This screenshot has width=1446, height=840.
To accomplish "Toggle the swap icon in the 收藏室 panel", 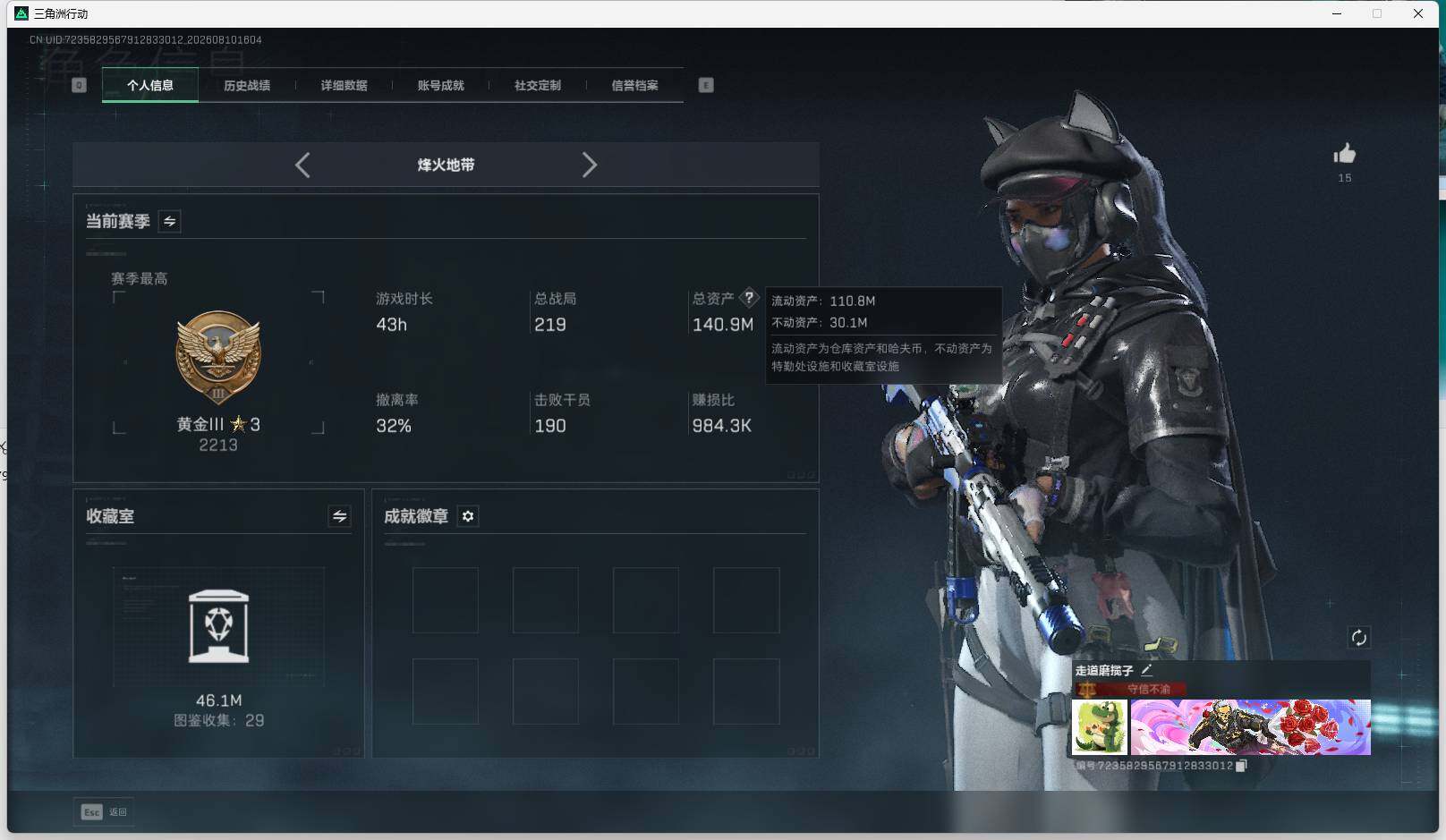I will [x=339, y=516].
